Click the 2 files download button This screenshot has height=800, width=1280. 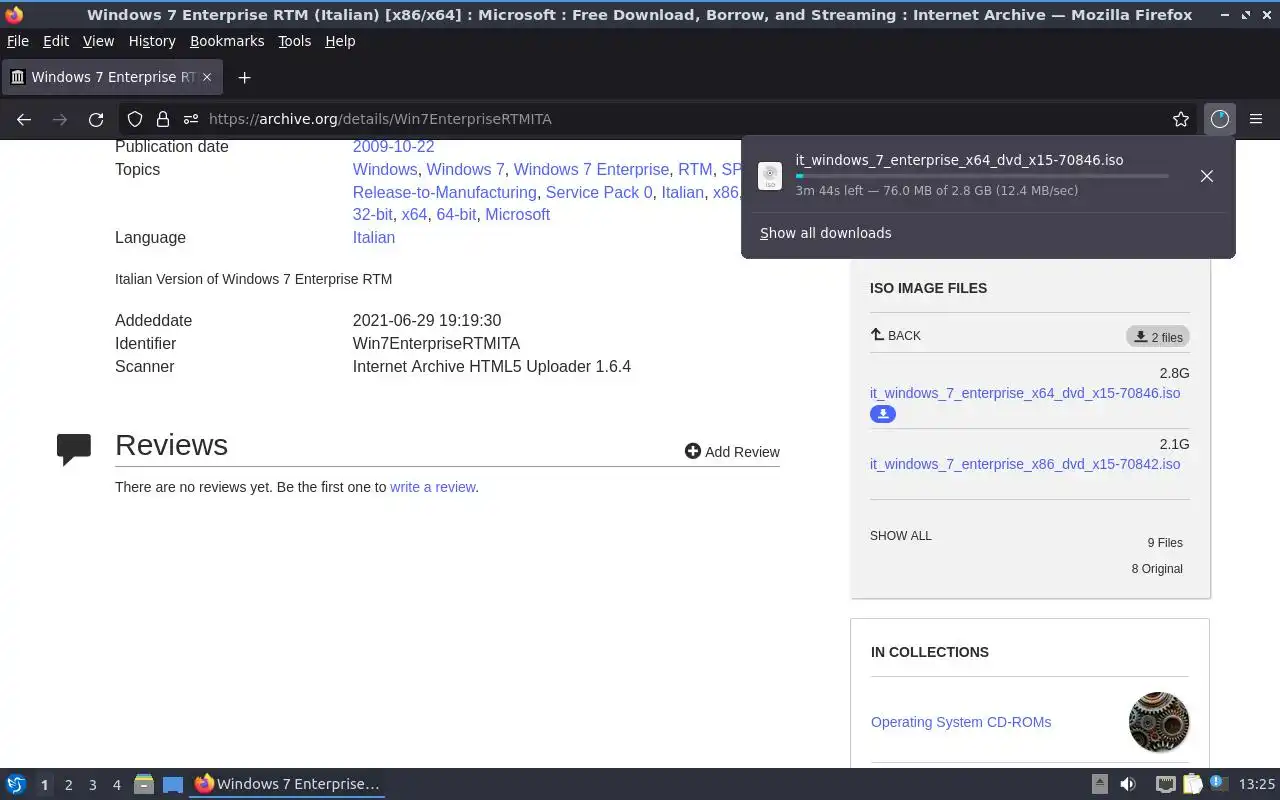point(1158,337)
